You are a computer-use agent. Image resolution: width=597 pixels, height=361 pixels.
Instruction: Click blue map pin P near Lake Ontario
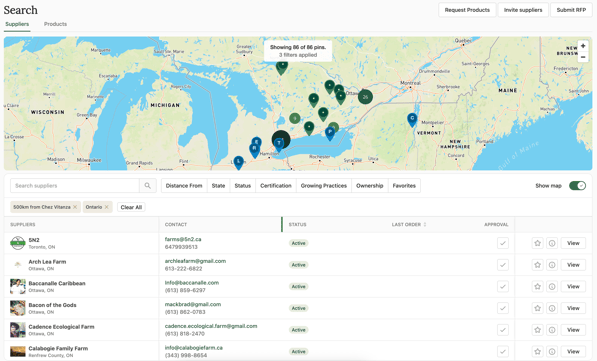[x=330, y=133]
